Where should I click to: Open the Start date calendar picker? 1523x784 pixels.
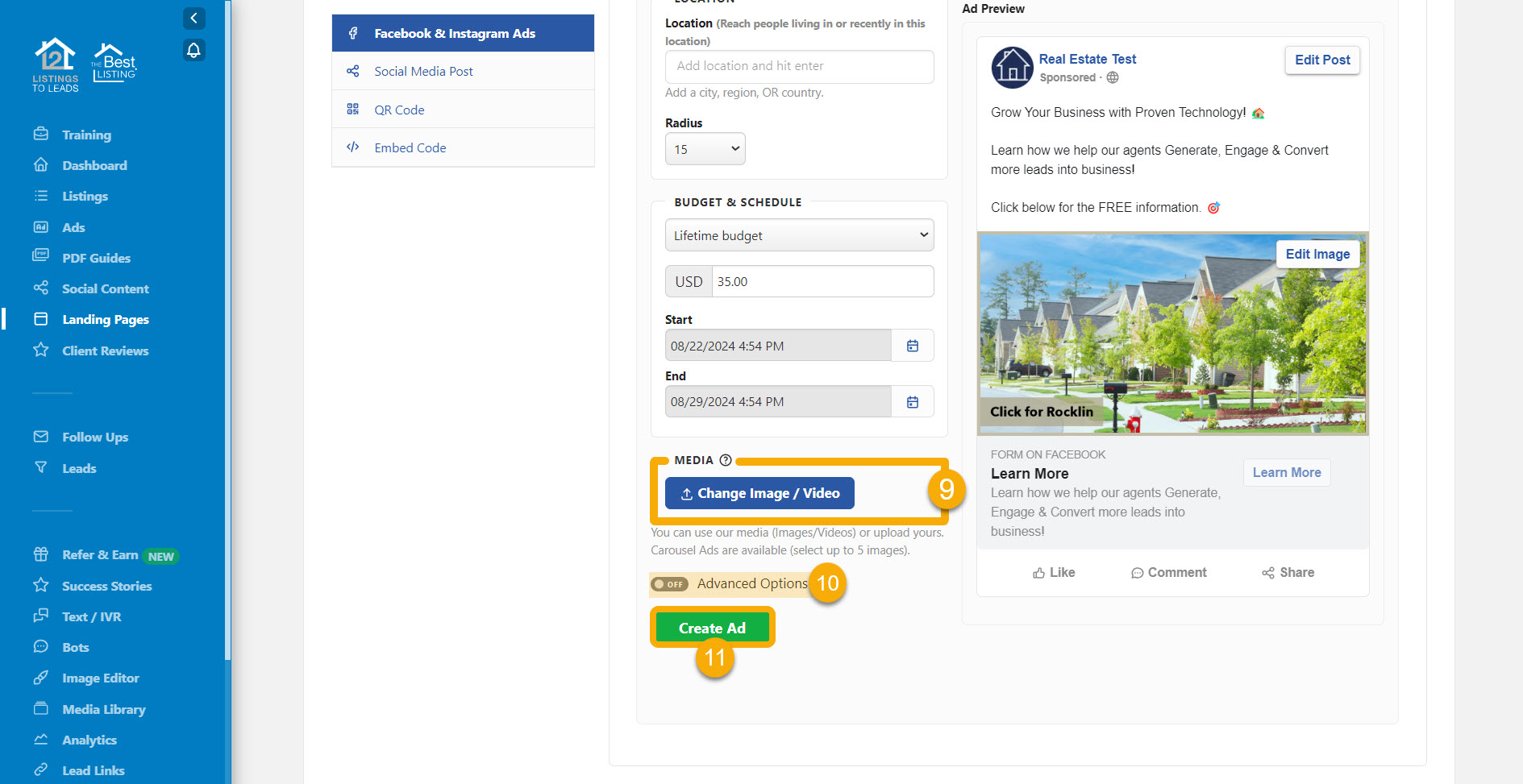[x=912, y=346]
